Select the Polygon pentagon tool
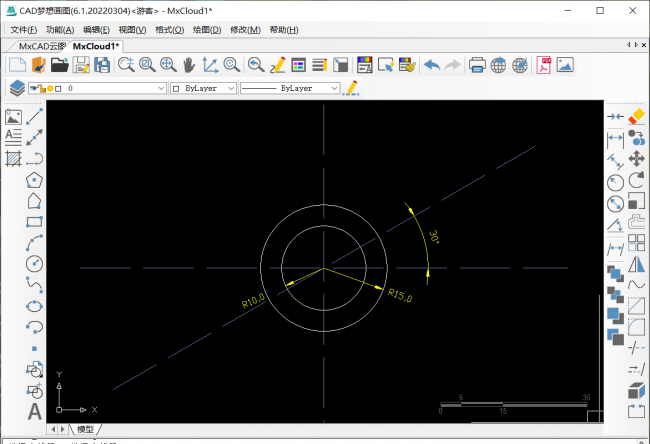This screenshot has width=650, height=444. 34,180
